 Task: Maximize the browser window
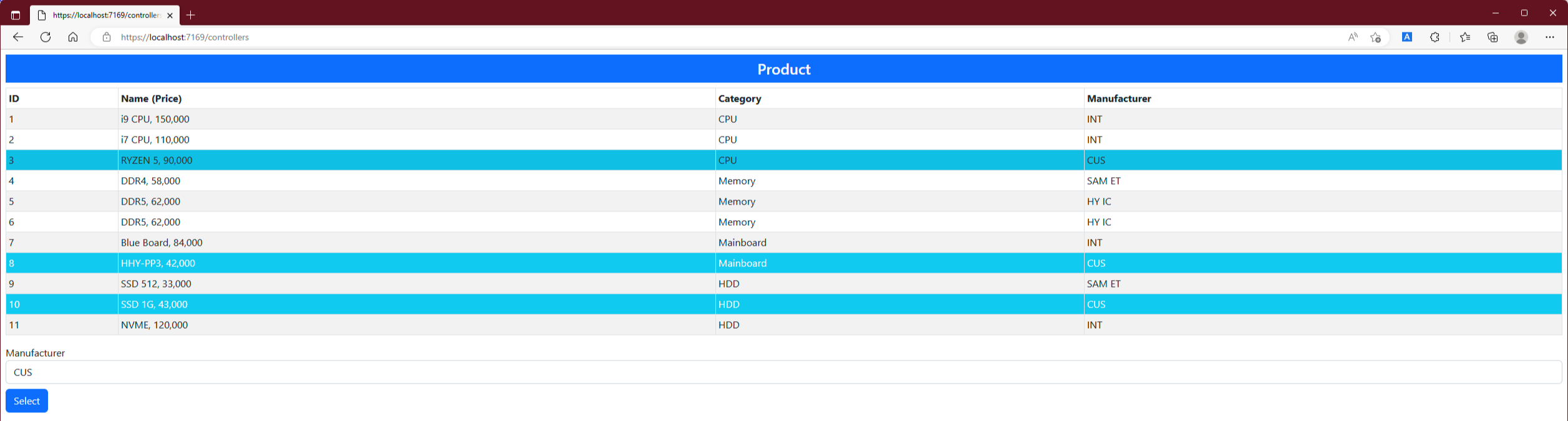point(1524,13)
